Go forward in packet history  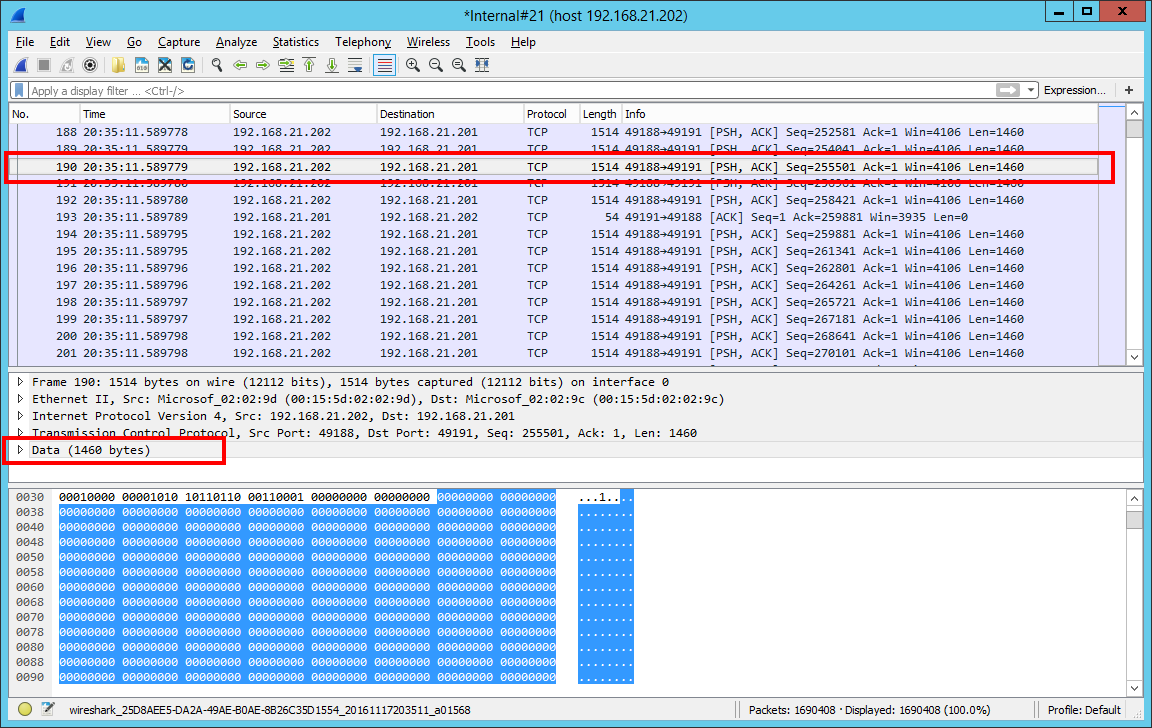pos(263,65)
